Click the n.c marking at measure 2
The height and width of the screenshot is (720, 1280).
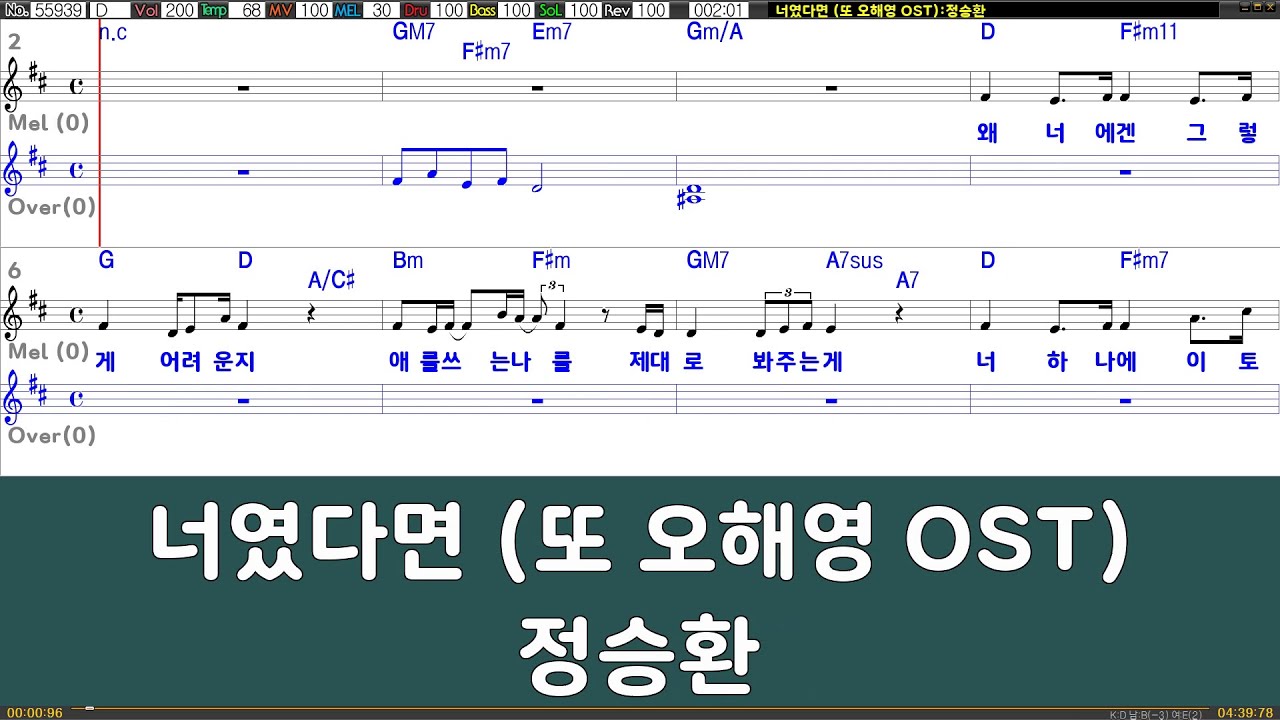click(x=113, y=32)
